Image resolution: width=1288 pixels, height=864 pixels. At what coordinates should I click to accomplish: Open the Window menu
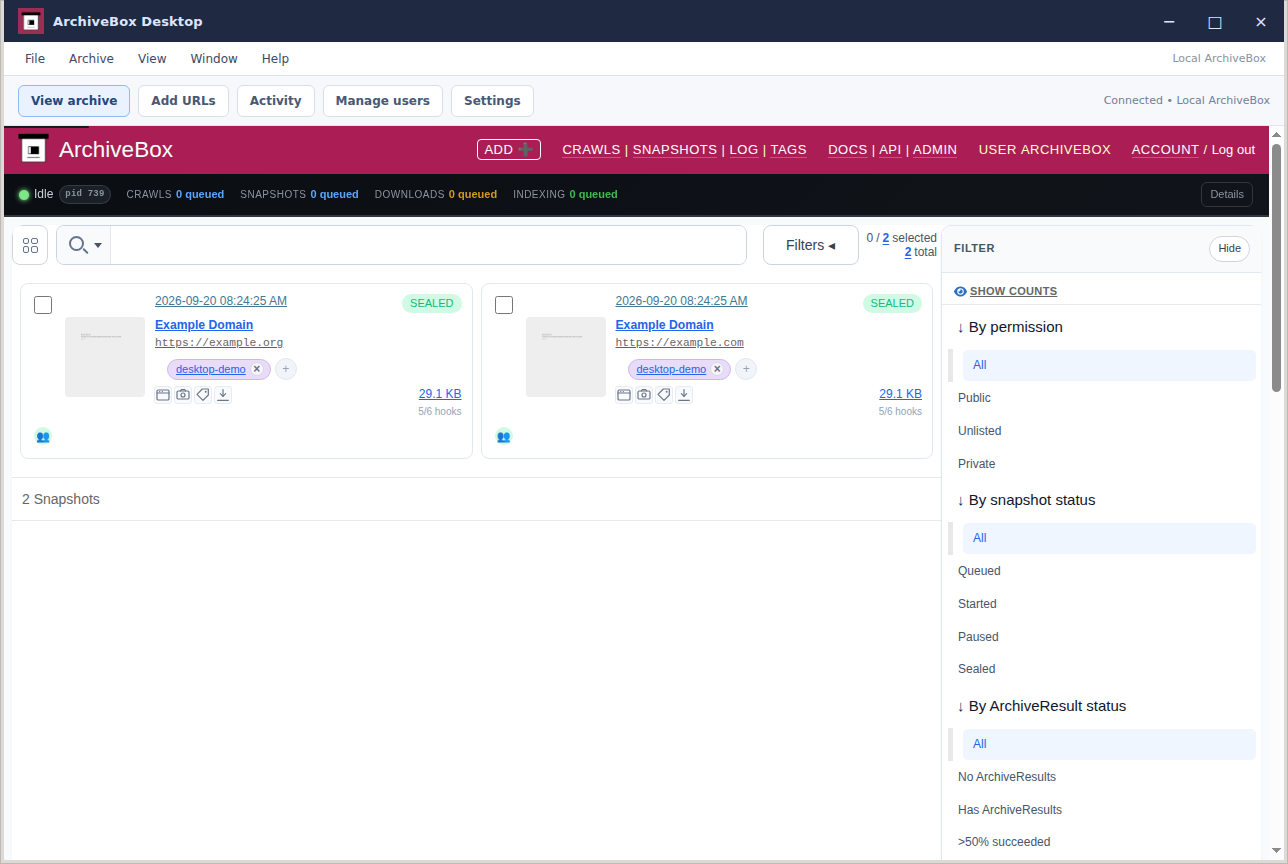point(214,59)
